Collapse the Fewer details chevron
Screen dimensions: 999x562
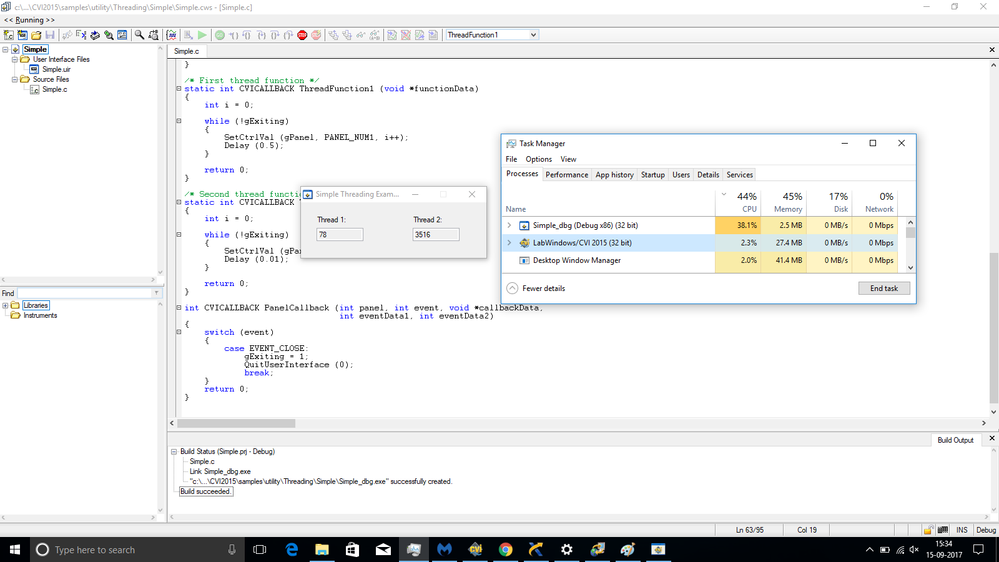tap(513, 288)
